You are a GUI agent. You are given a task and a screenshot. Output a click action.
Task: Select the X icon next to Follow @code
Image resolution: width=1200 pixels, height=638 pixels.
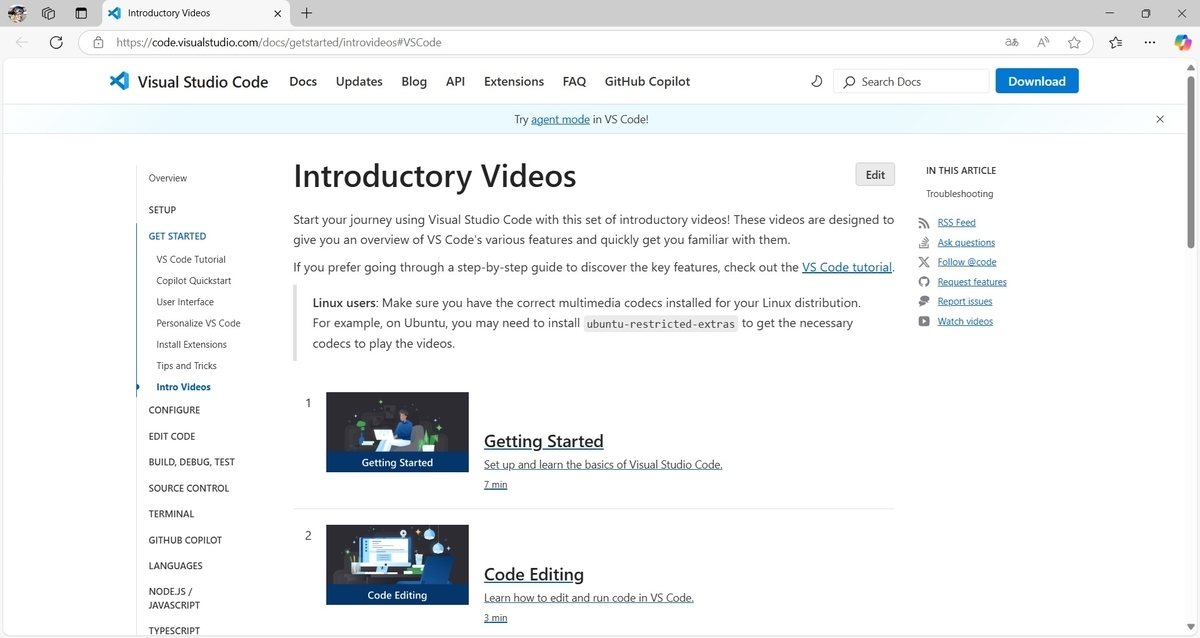click(923, 261)
